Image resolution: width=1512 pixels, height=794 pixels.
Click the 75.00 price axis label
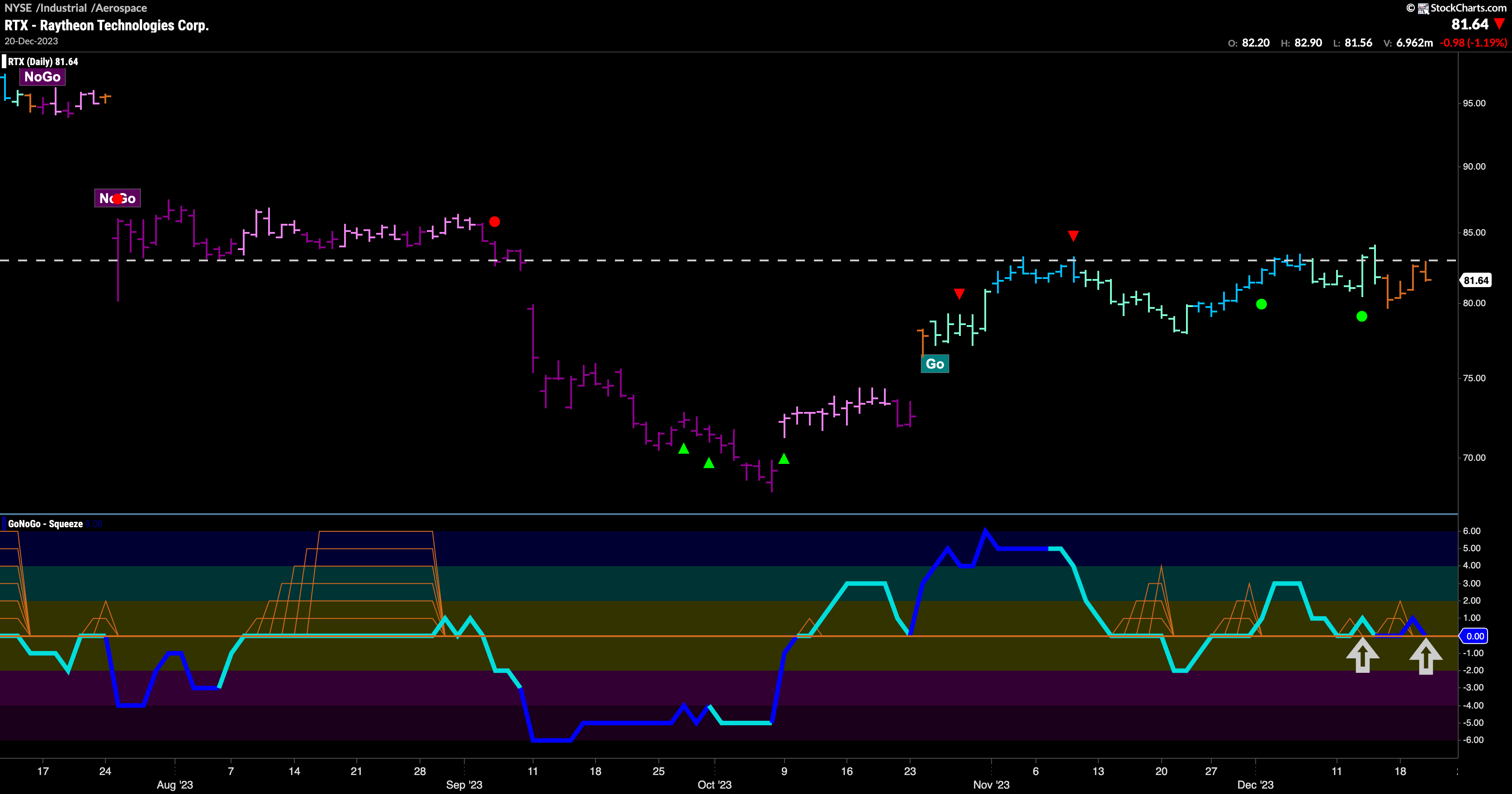(1474, 378)
